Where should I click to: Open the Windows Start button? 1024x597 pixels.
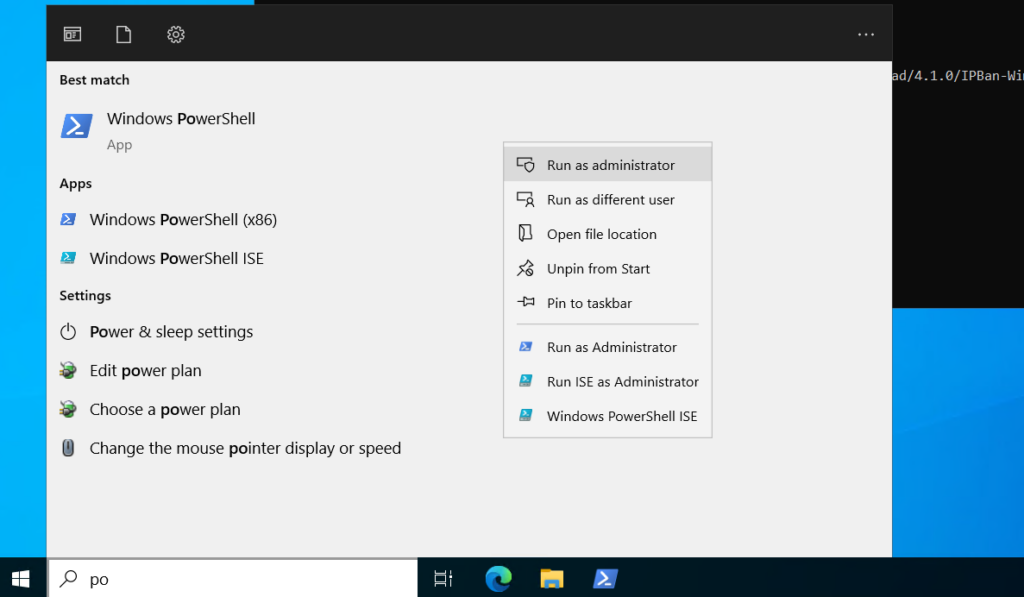click(21, 579)
